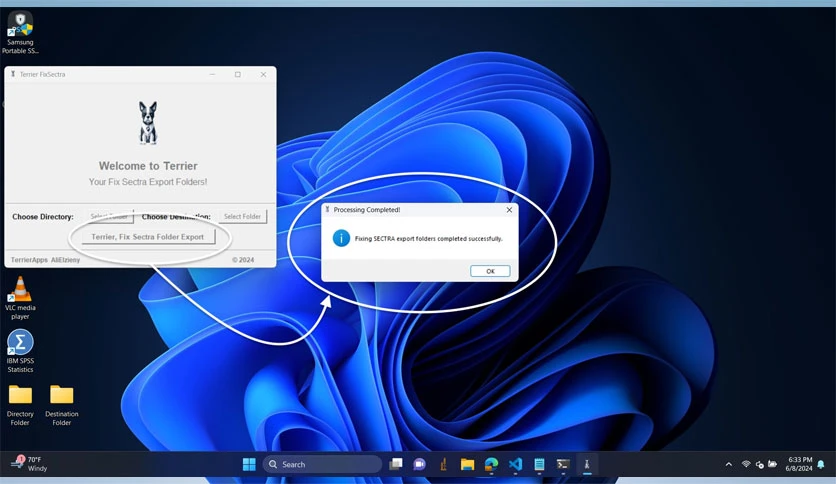Open the 70°F Windy weather widget
The height and width of the screenshot is (484, 836).
30,463
